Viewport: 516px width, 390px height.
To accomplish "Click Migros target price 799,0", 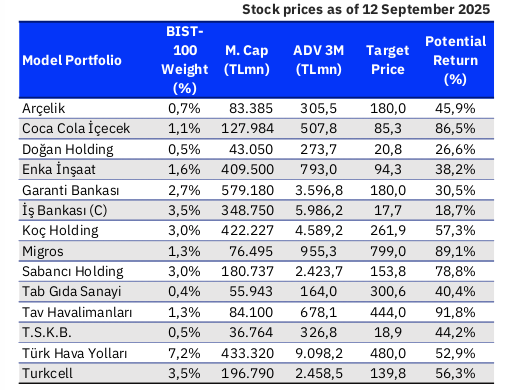I will click(388, 251).
